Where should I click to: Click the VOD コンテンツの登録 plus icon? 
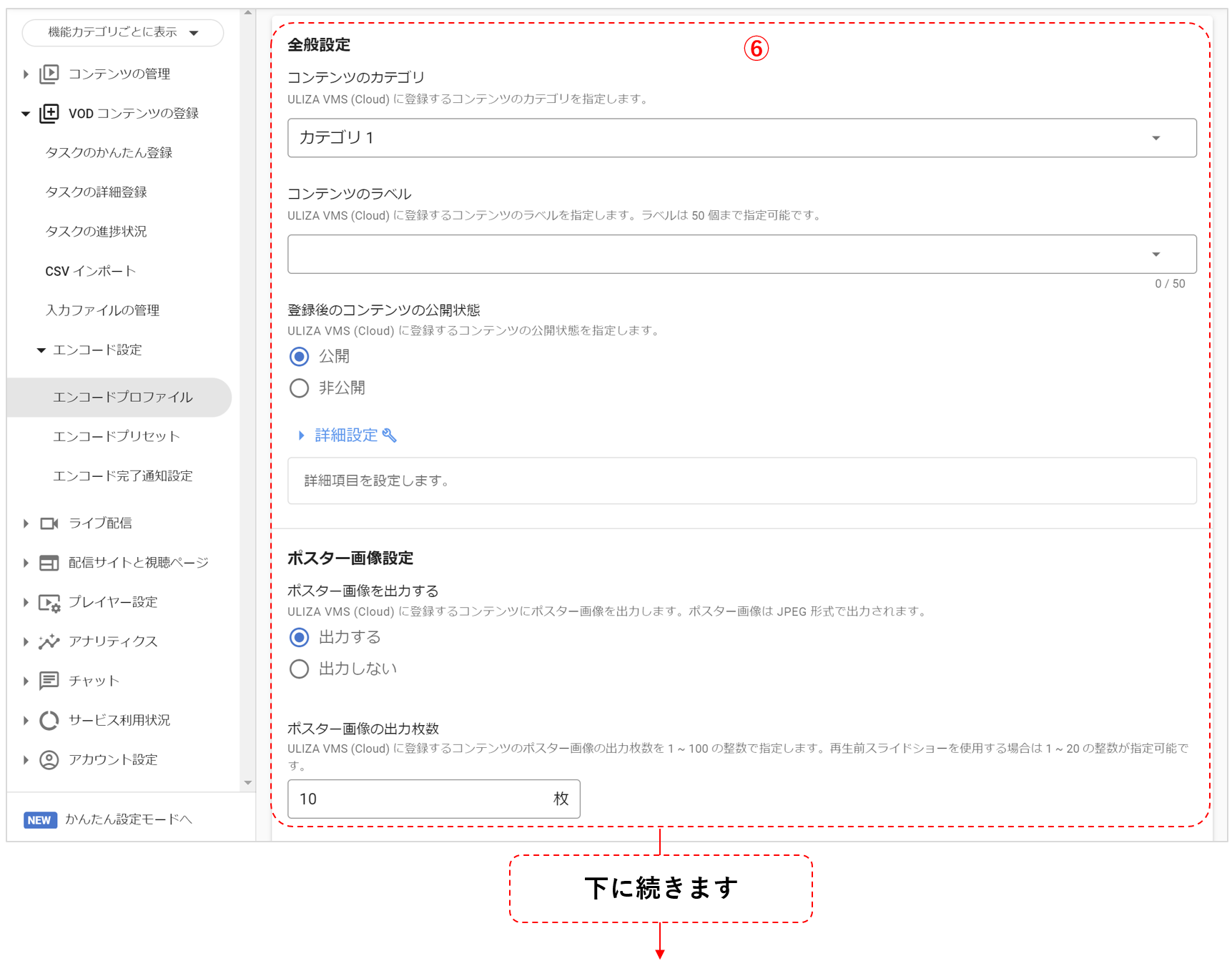(x=49, y=113)
